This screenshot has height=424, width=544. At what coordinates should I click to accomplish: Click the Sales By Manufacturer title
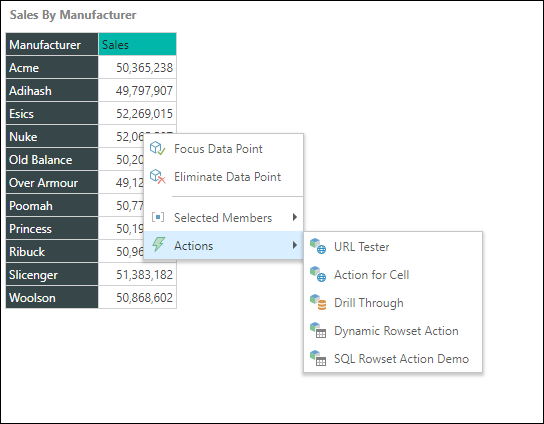pyautogui.click(x=73, y=15)
